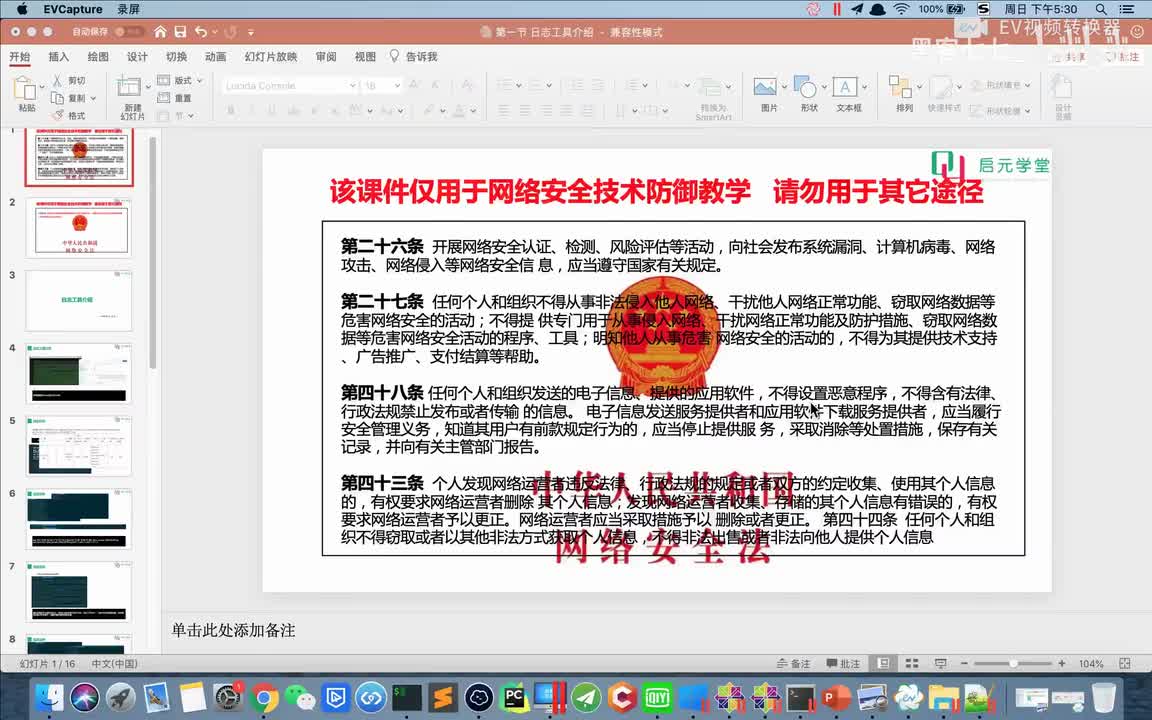
Task: Select slide 7 thumbnail in the panel
Action: (79, 591)
